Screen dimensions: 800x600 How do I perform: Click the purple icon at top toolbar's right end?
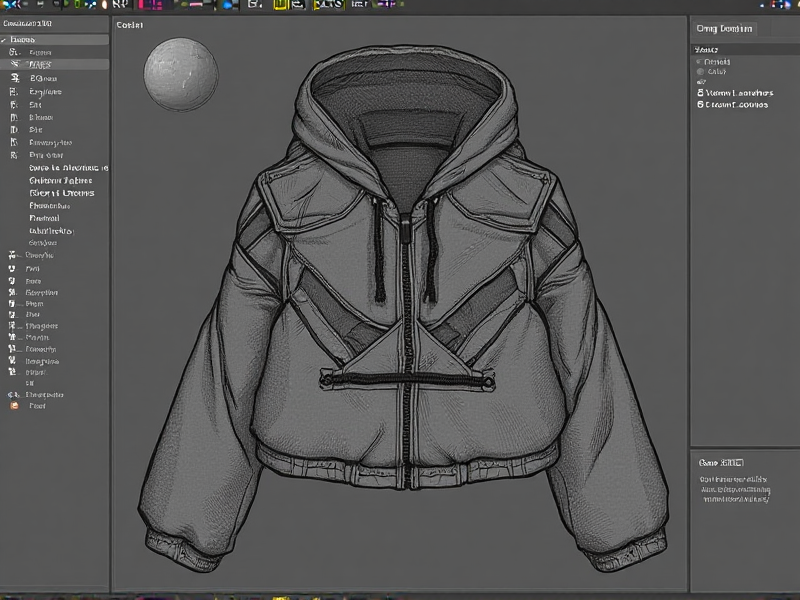386,5
